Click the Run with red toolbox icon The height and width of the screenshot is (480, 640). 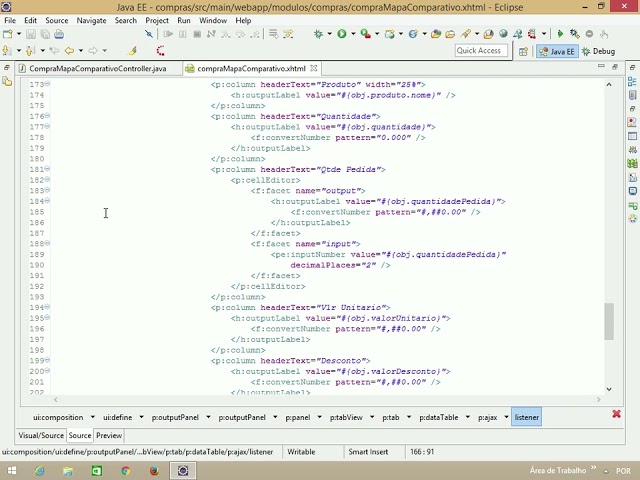(x=365, y=34)
